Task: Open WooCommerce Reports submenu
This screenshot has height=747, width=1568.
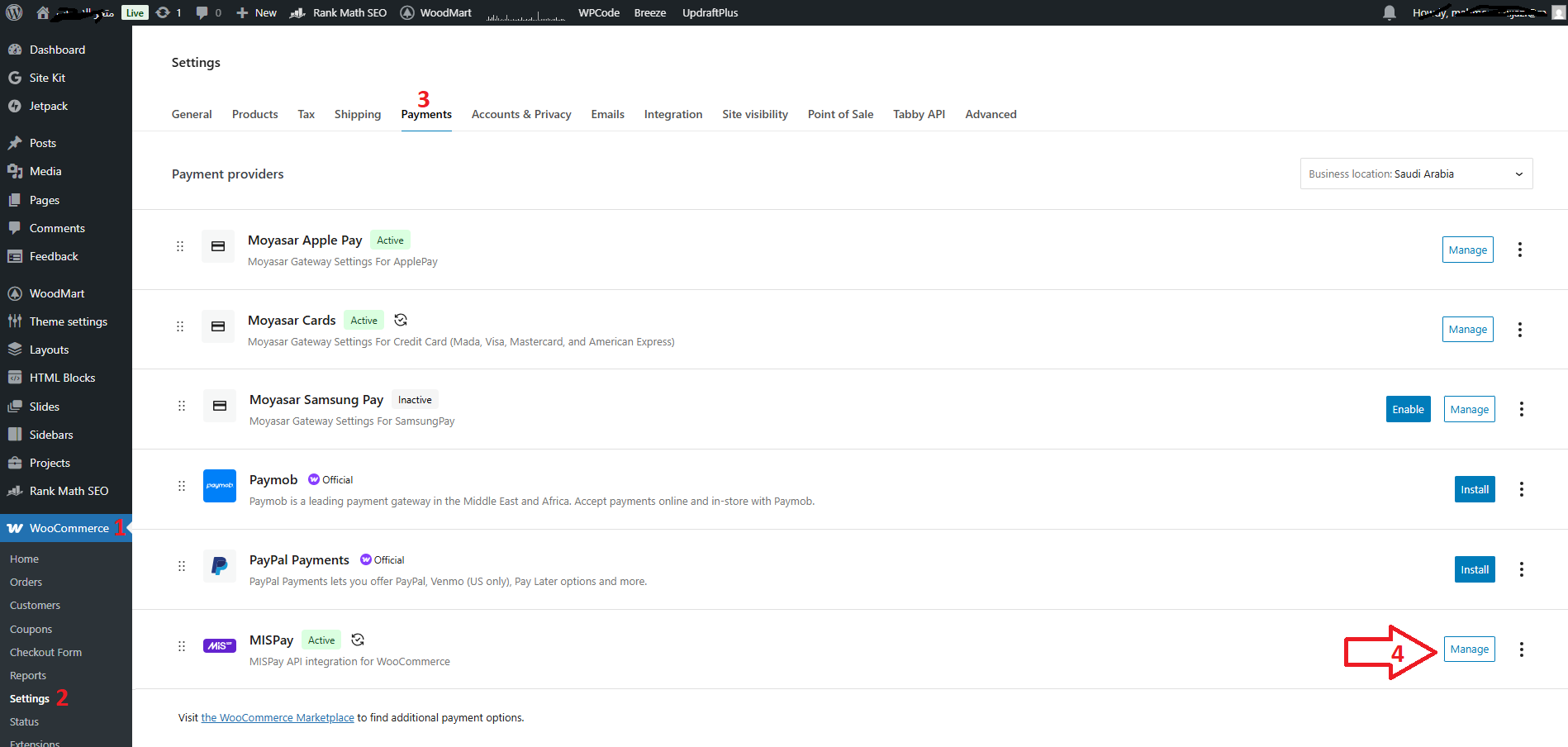Action: [28, 676]
